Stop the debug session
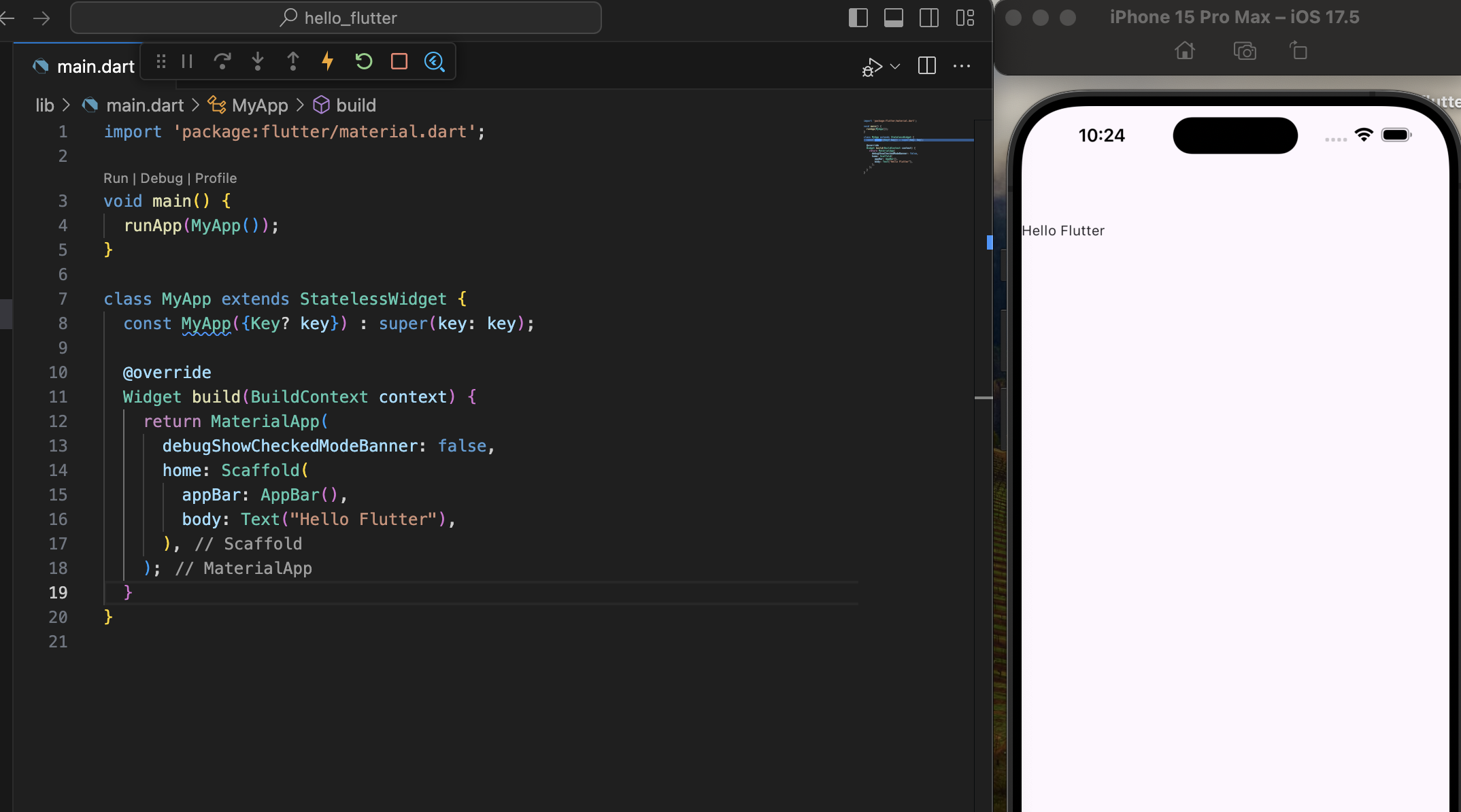The height and width of the screenshot is (812, 1461). (x=399, y=62)
